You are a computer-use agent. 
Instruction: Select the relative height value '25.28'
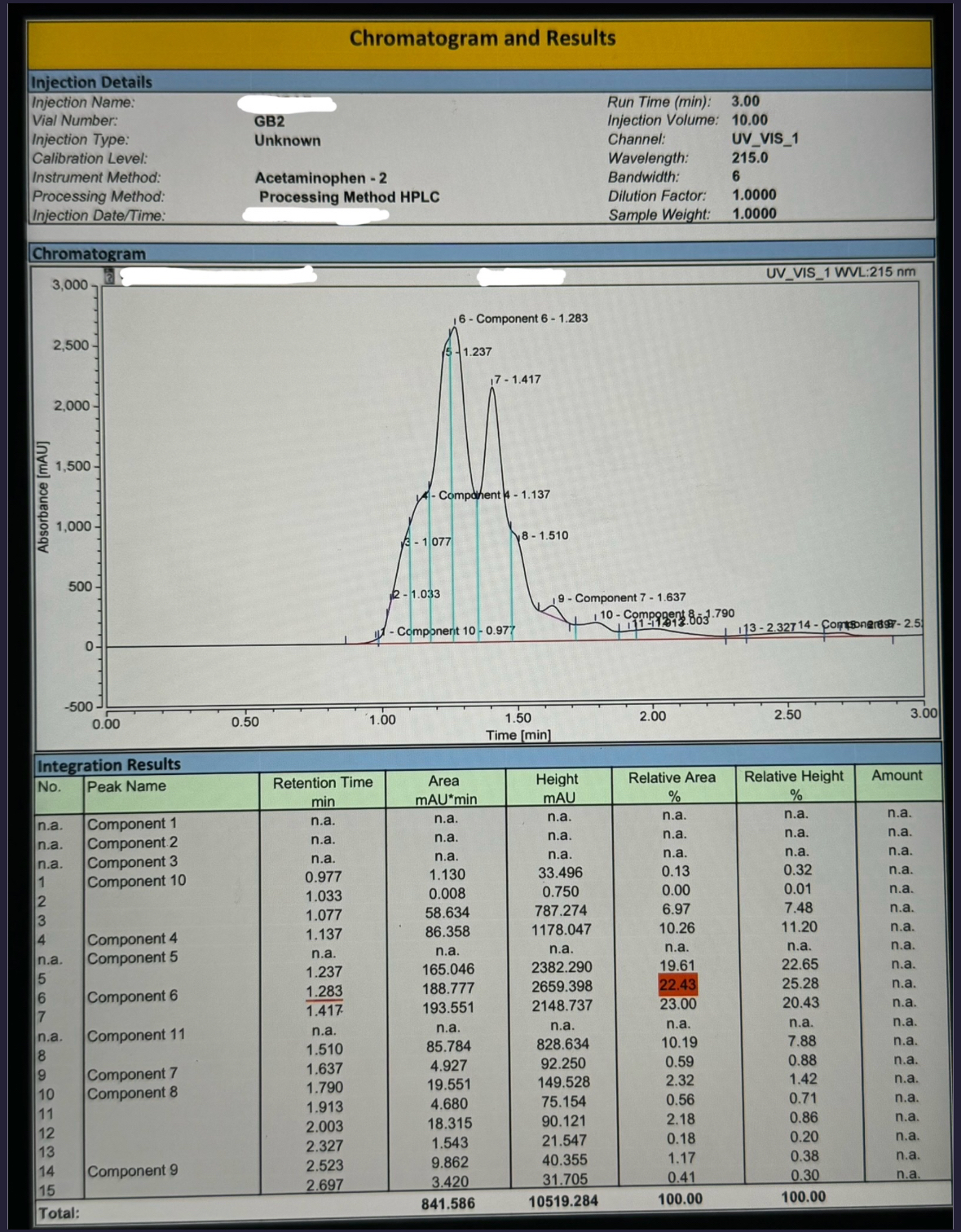(800, 983)
